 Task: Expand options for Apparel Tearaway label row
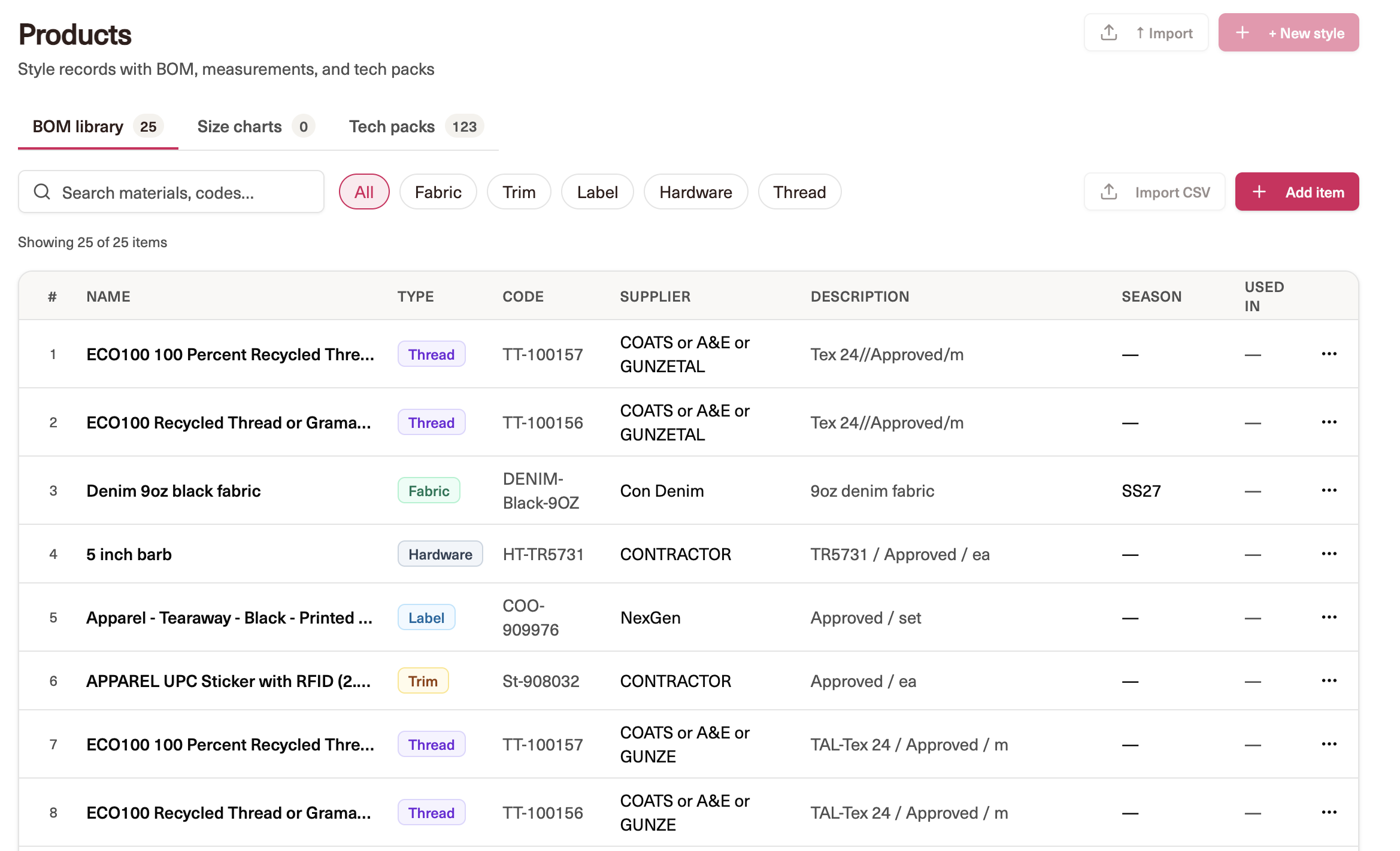coord(1329,618)
